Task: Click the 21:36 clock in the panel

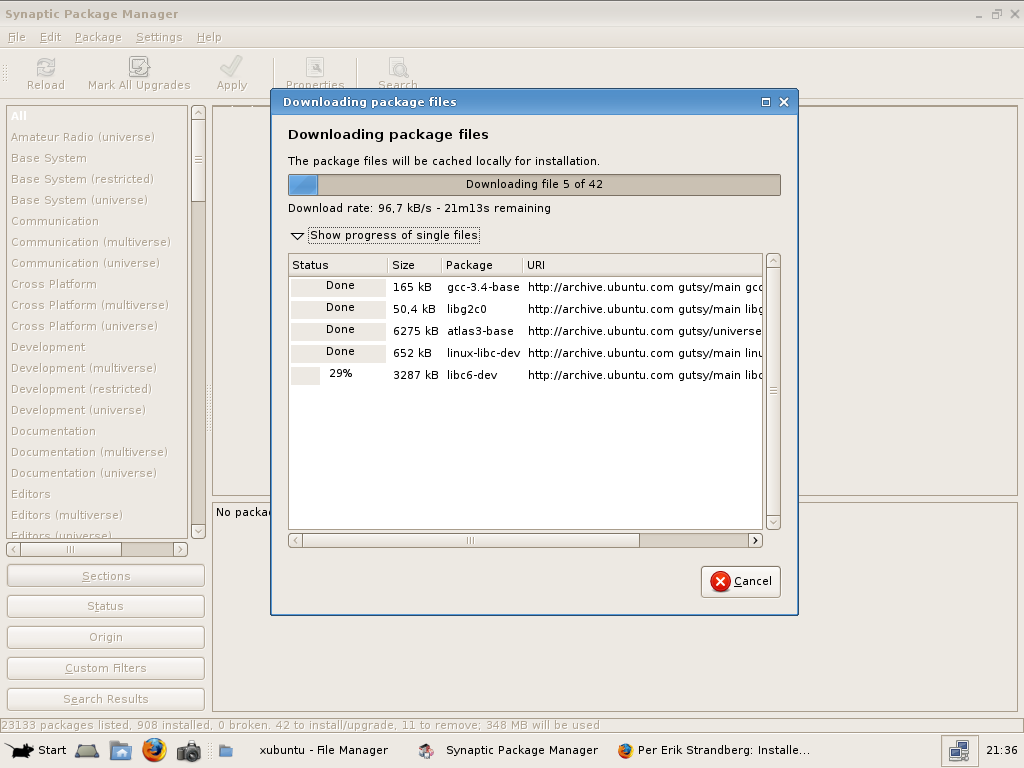Action: (1001, 750)
